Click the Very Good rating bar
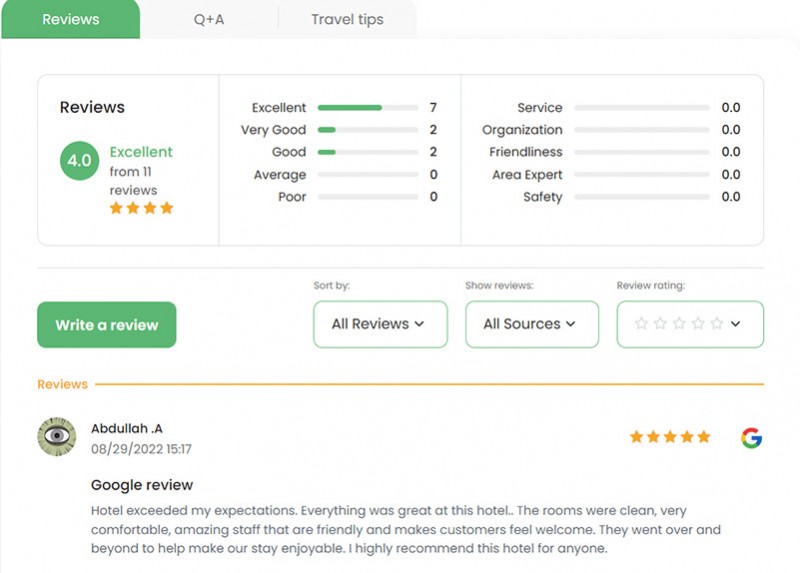800x573 pixels. tap(368, 130)
